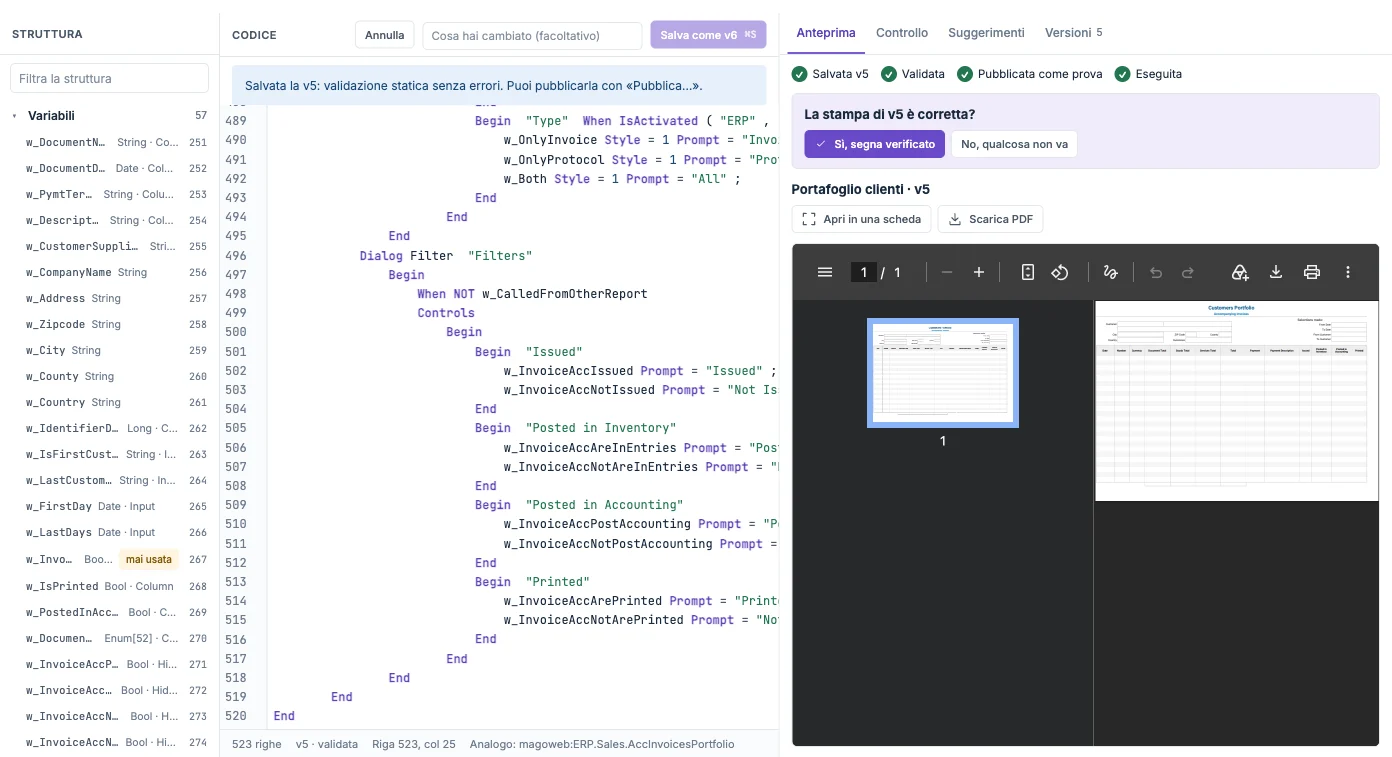Click the v5 · validata status text
Viewport: 1392px width, 757px height.
pyautogui.click(x=327, y=744)
